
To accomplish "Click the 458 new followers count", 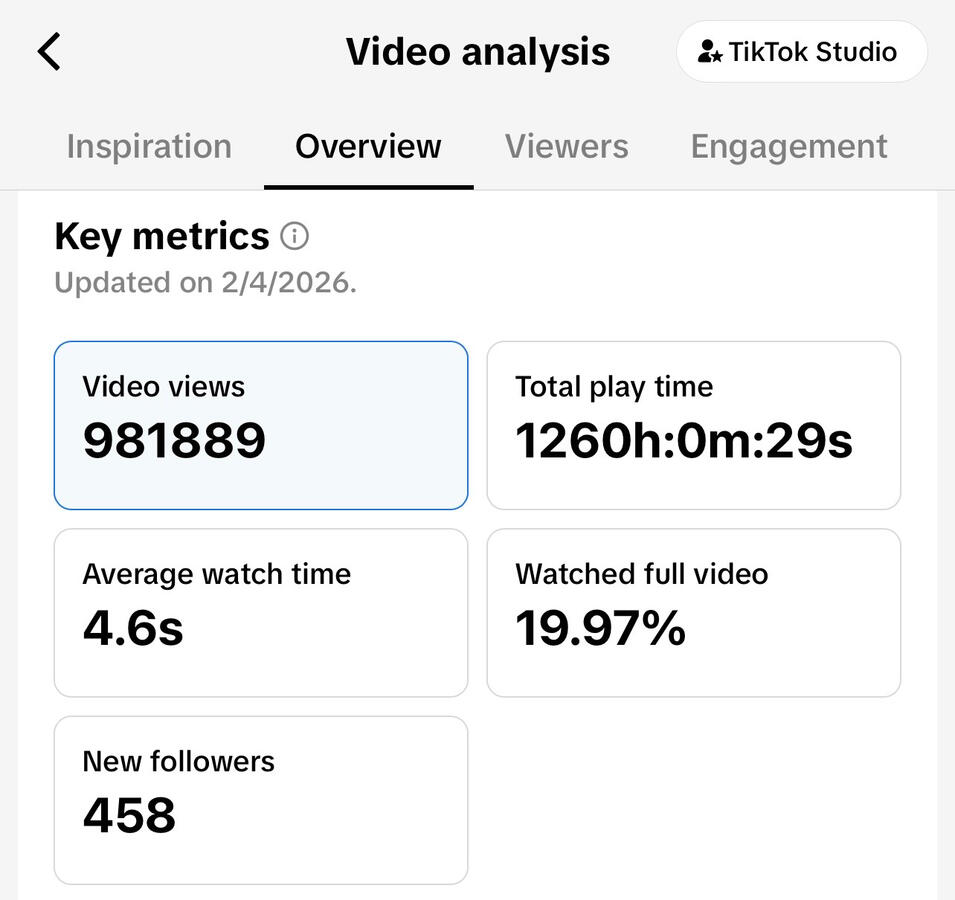I will click(x=127, y=815).
